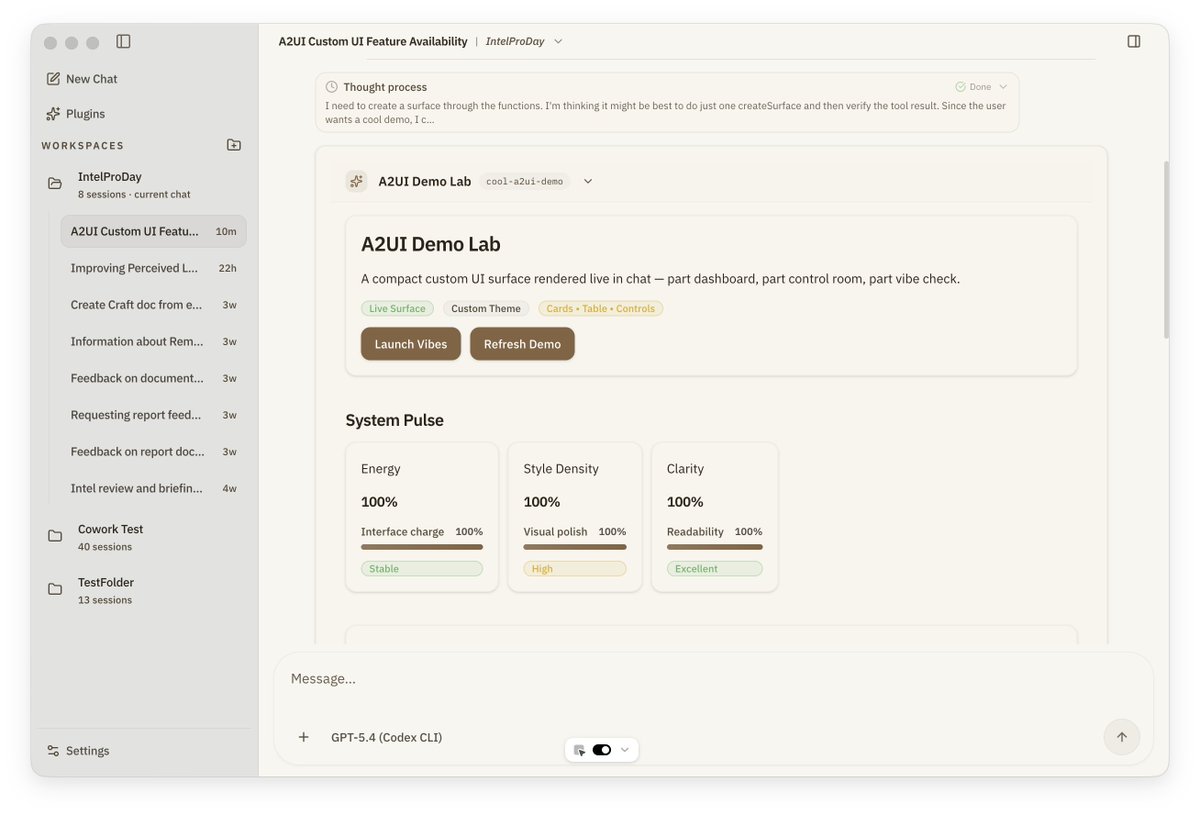The image size is (1200, 815).
Task: Flip the switch in the floating bar
Action: click(602, 750)
